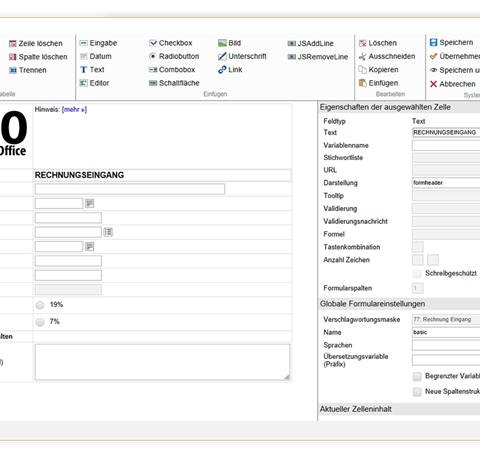Click Globale Formulareinstellungen section header
Image resolution: width=480 pixels, height=460 pixels.
[399, 304]
